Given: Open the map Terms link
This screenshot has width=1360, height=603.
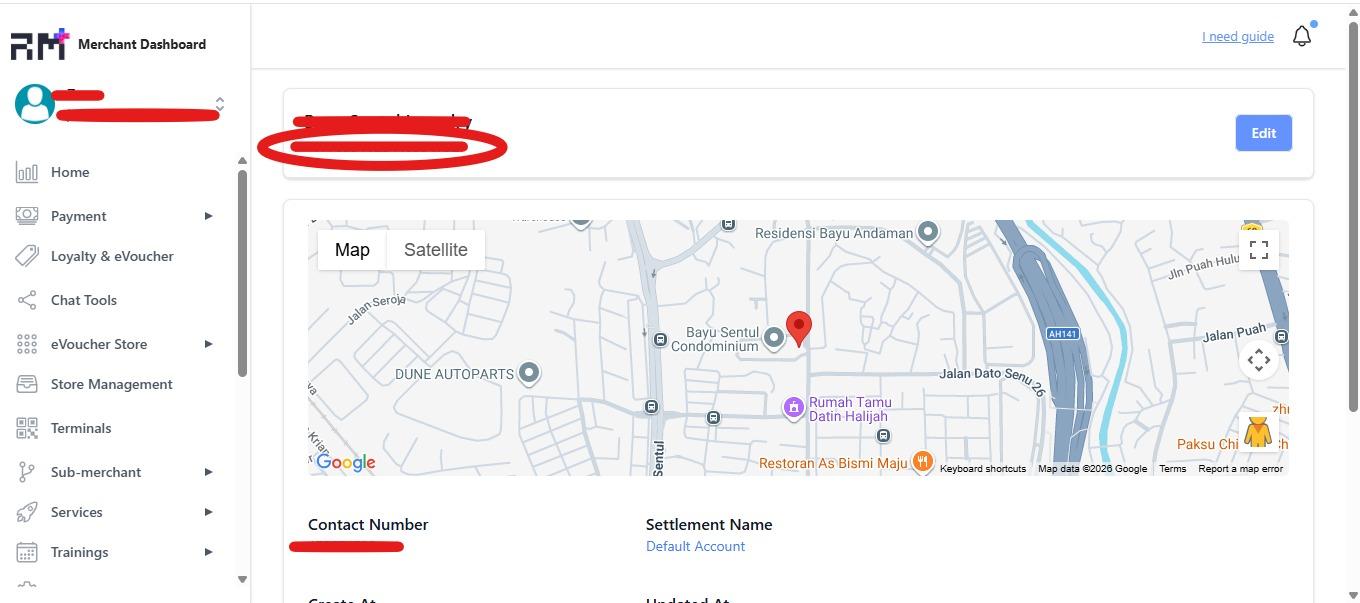Looking at the screenshot, I should [x=1173, y=468].
